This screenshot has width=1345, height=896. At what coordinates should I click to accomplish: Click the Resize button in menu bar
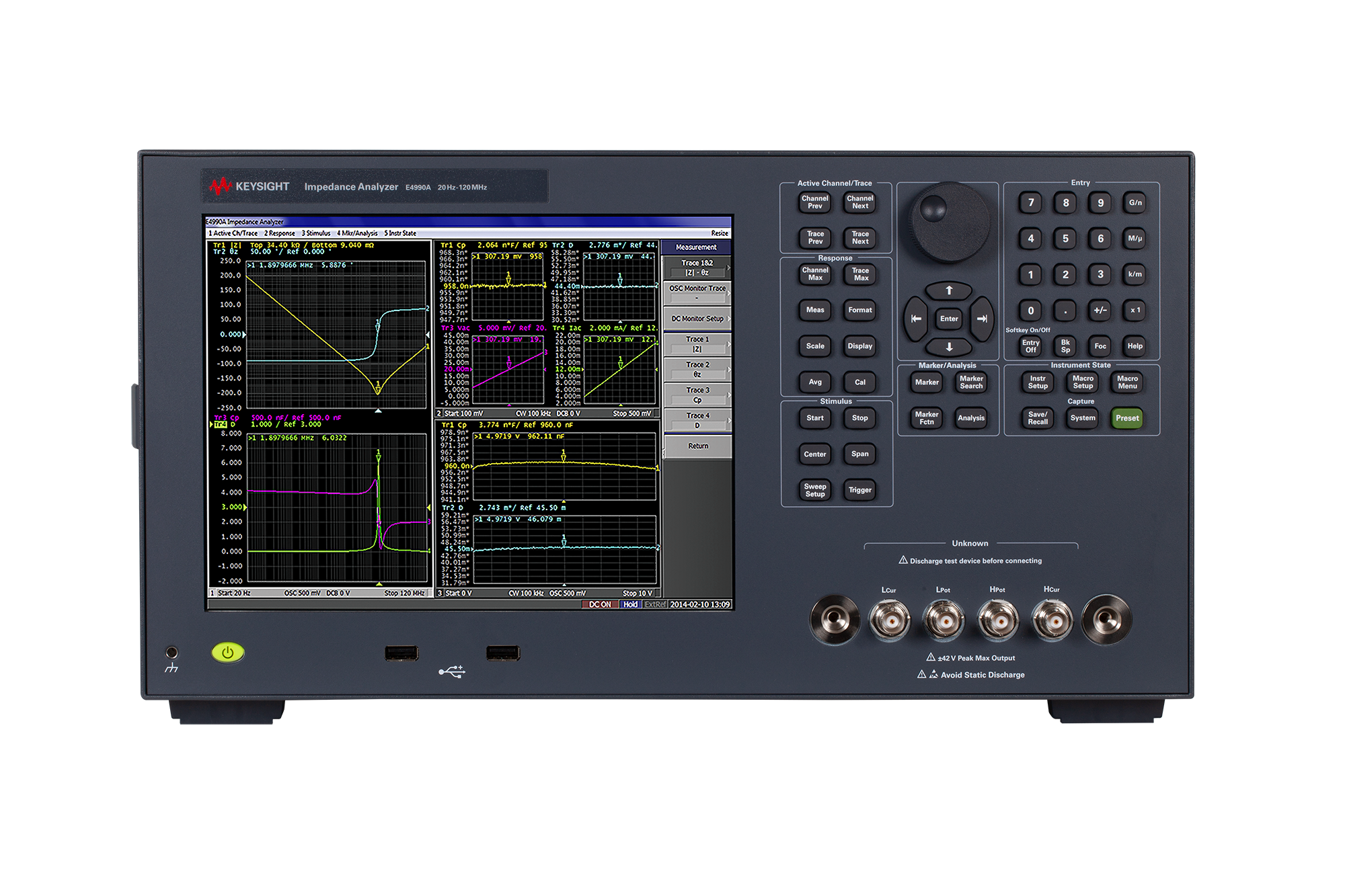point(719,233)
